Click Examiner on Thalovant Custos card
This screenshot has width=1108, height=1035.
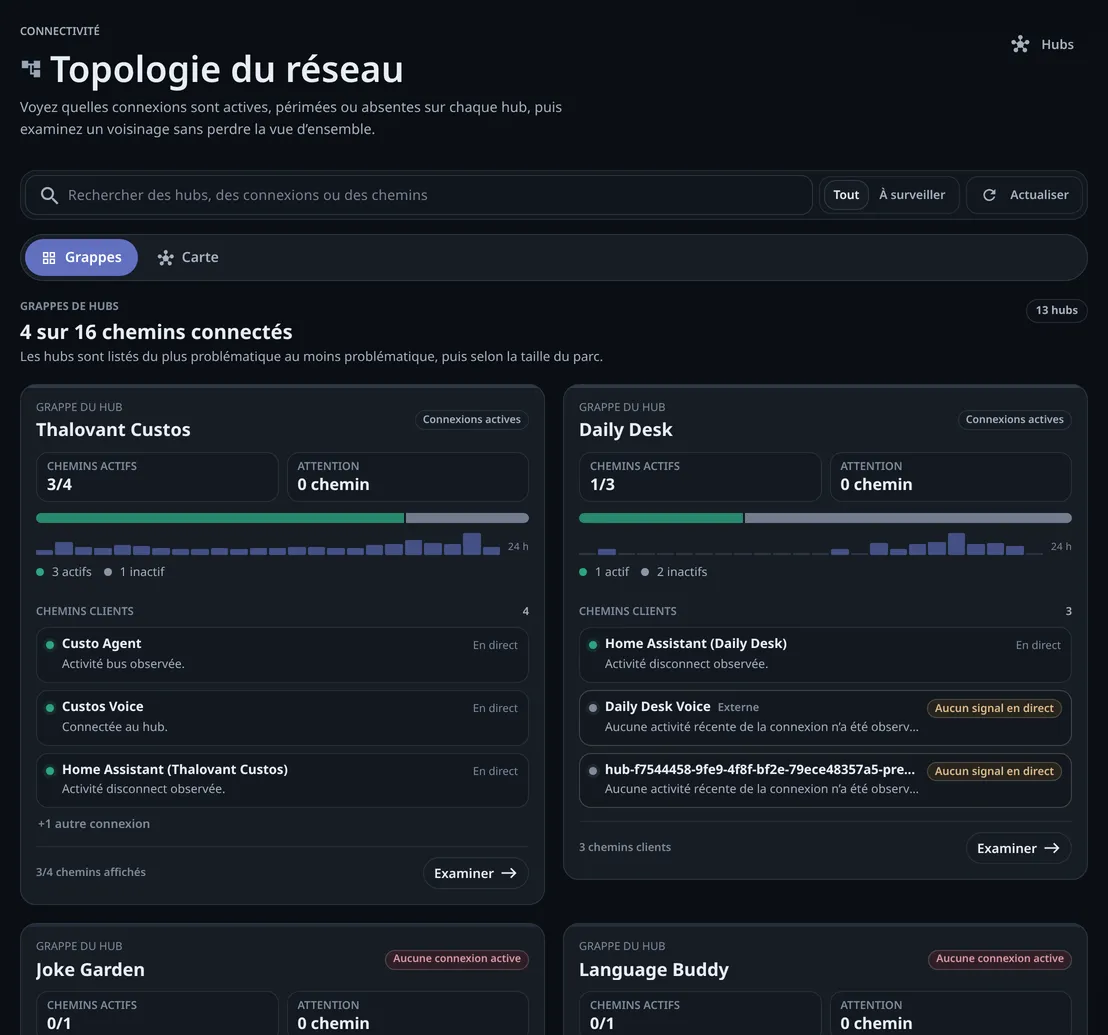click(476, 873)
